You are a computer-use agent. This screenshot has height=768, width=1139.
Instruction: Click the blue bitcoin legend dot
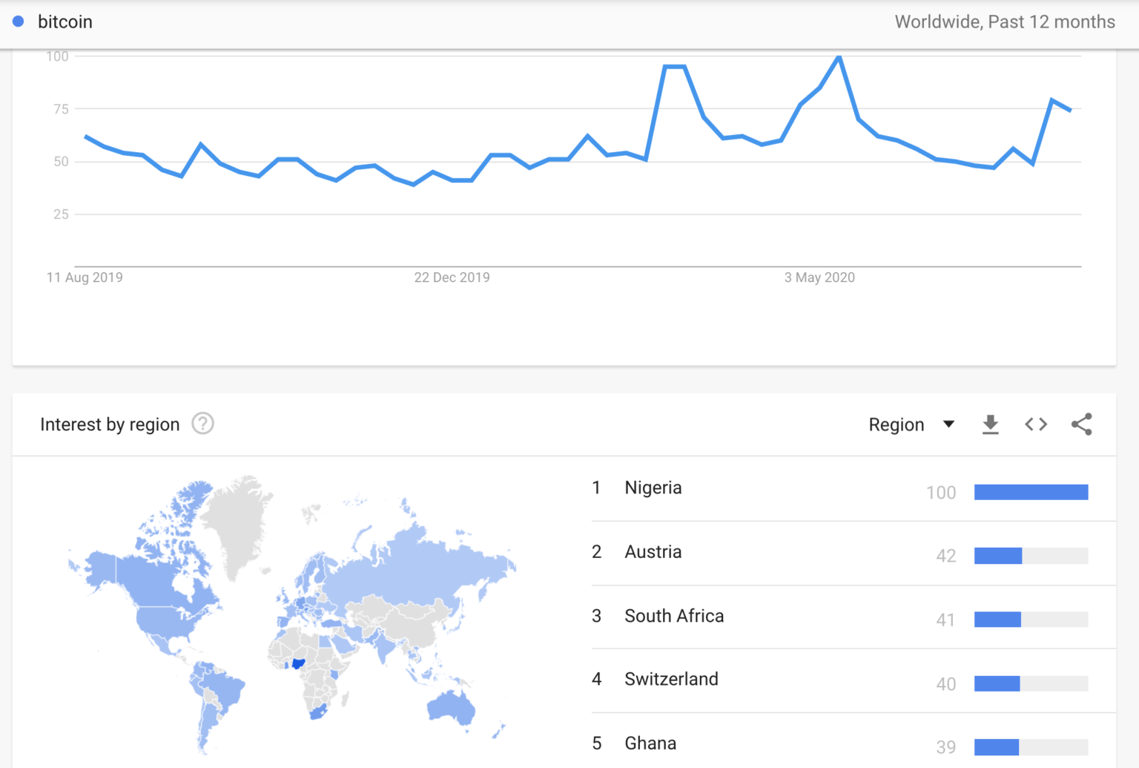click(x=18, y=21)
